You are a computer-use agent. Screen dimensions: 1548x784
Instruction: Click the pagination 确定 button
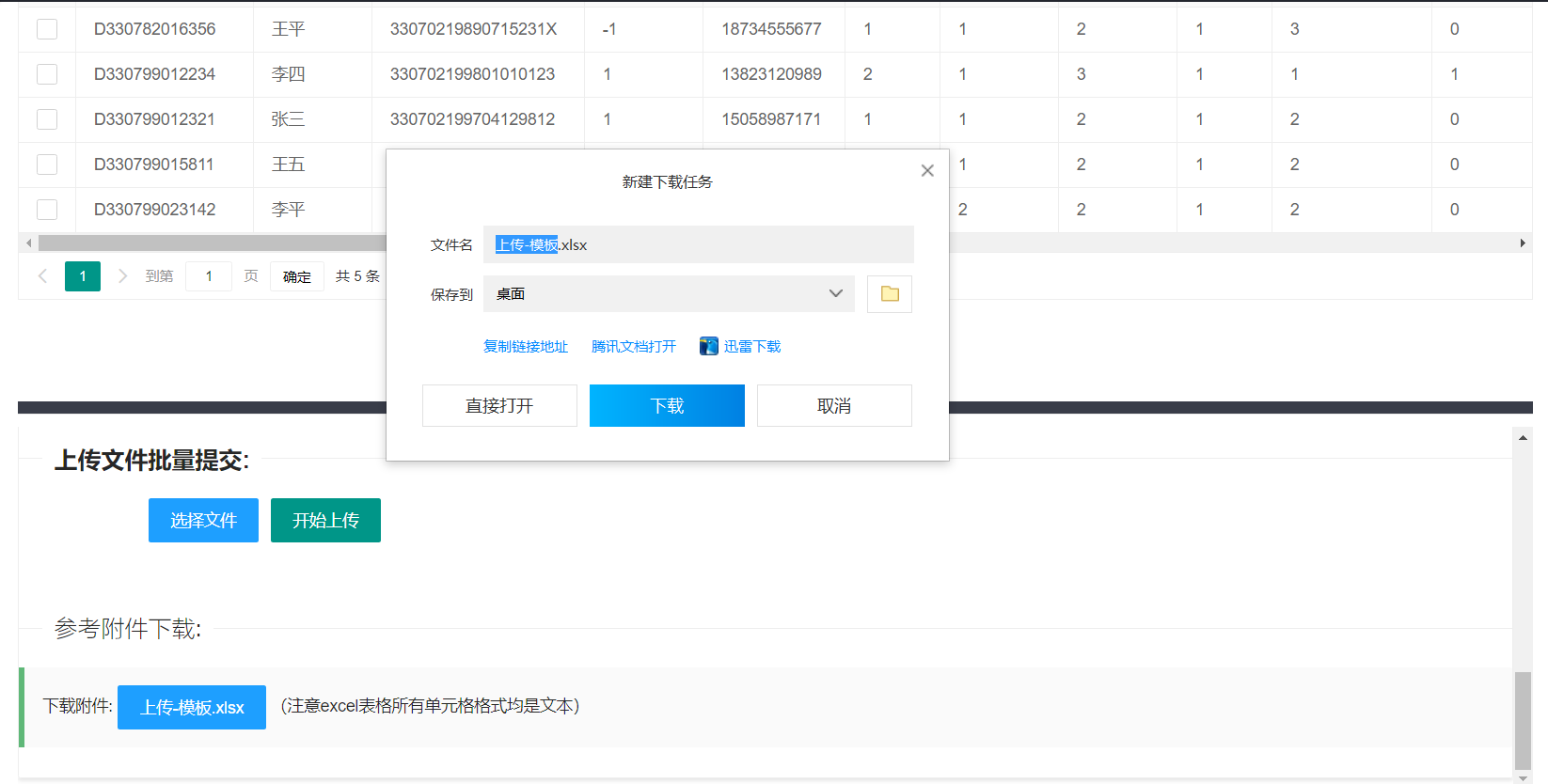click(x=297, y=276)
